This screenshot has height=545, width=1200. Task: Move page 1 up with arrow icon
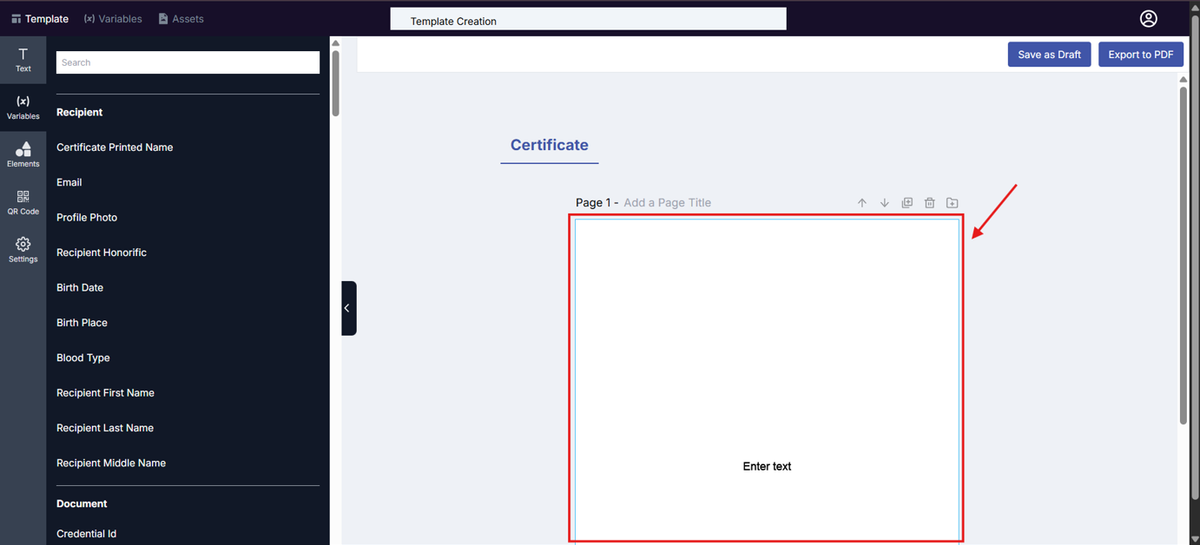coord(862,203)
